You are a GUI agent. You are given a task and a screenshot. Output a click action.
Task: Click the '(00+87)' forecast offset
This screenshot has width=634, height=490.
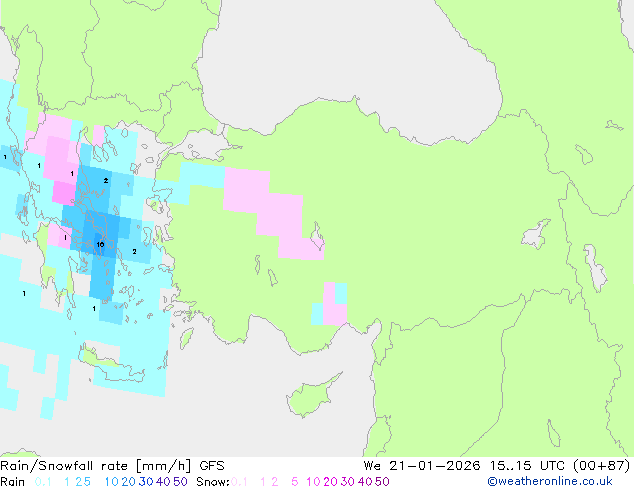click(602, 466)
